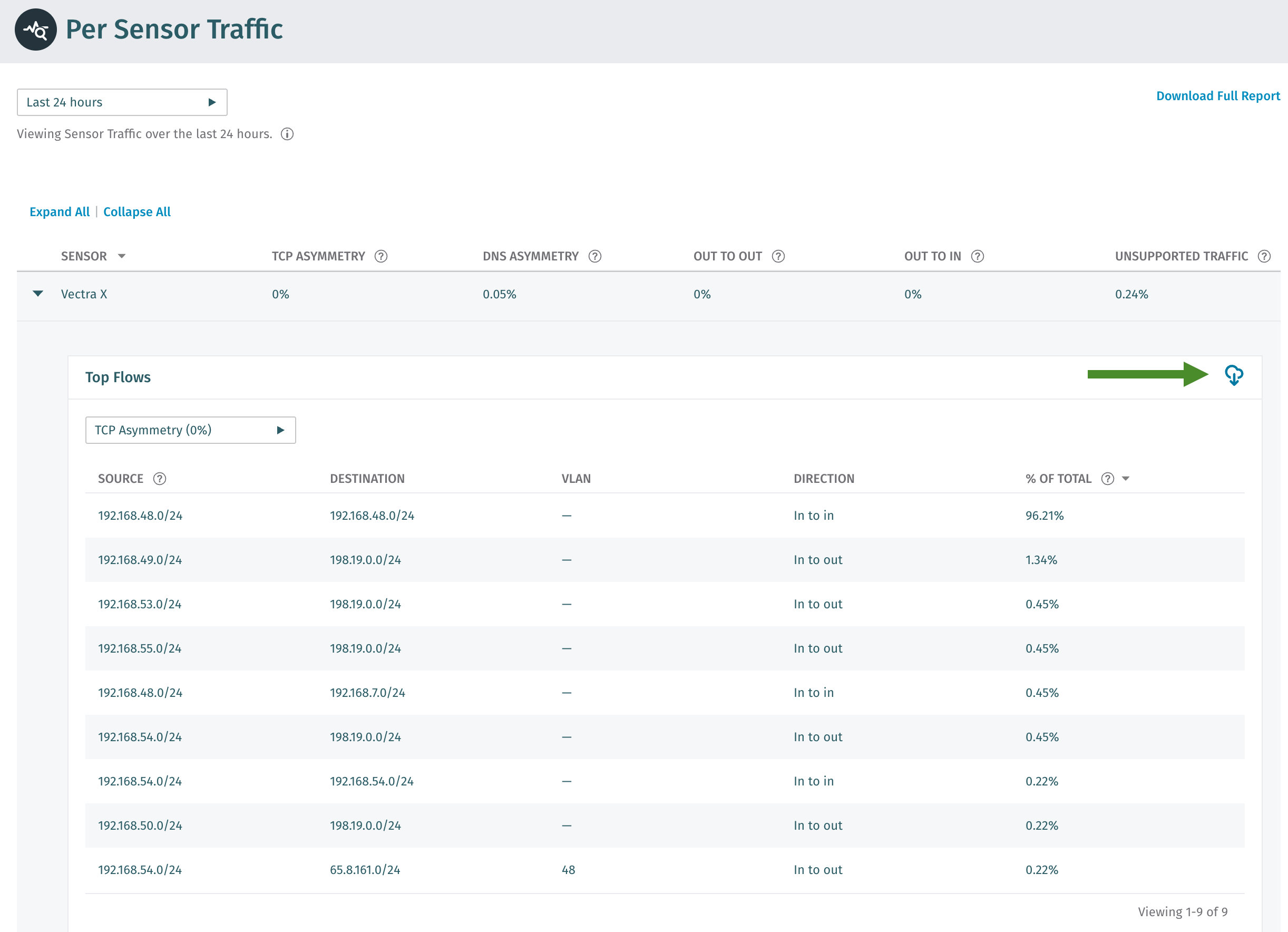
Task: Click the Collapse All link
Action: click(x=136, y=211)
